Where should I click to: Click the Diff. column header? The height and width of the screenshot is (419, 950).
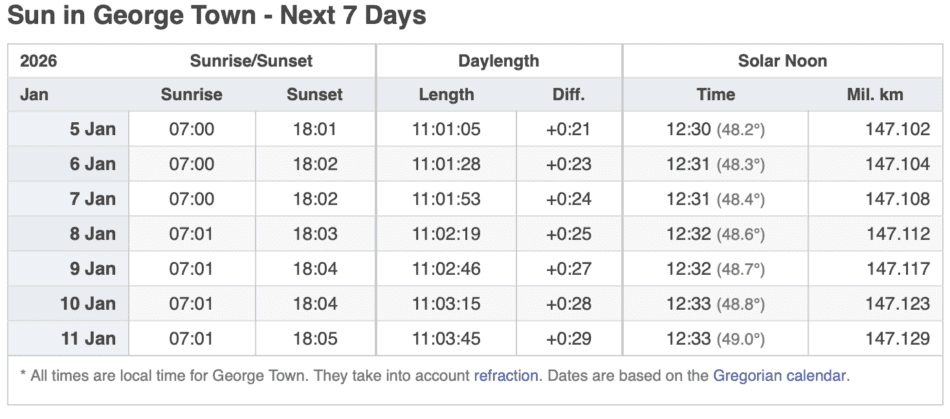tap(568, 95)
